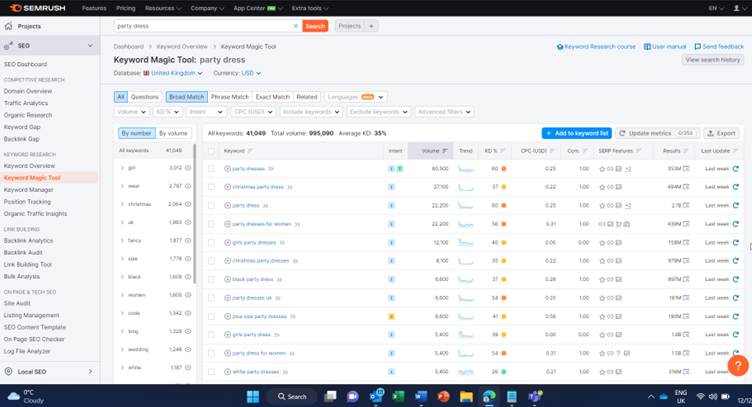The width and height of the screenshot is (752, 407).
Task: Switch to Questions tab
Action: point(145,97)
